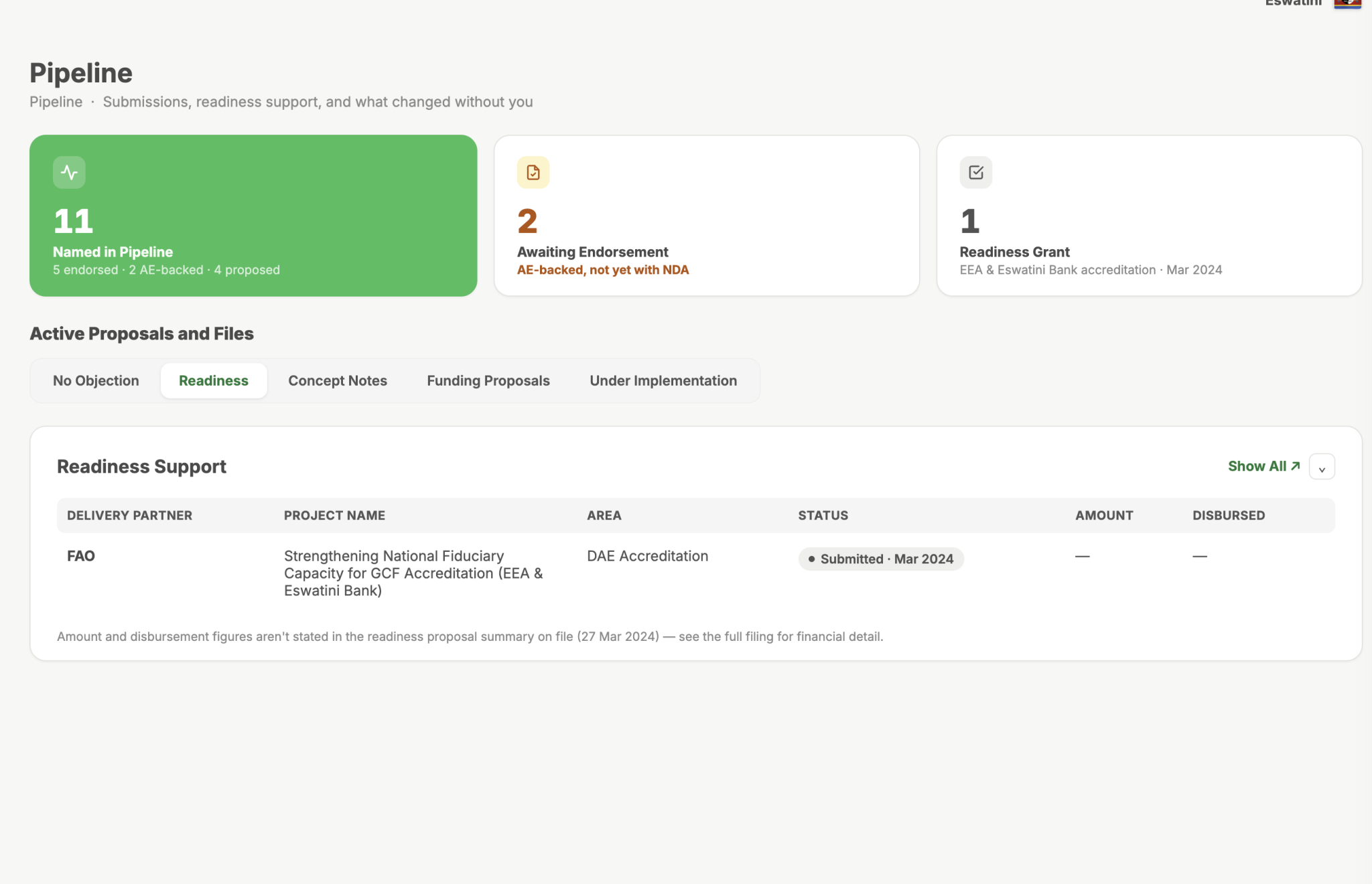Select the Readiness tab

click(214, 380)
